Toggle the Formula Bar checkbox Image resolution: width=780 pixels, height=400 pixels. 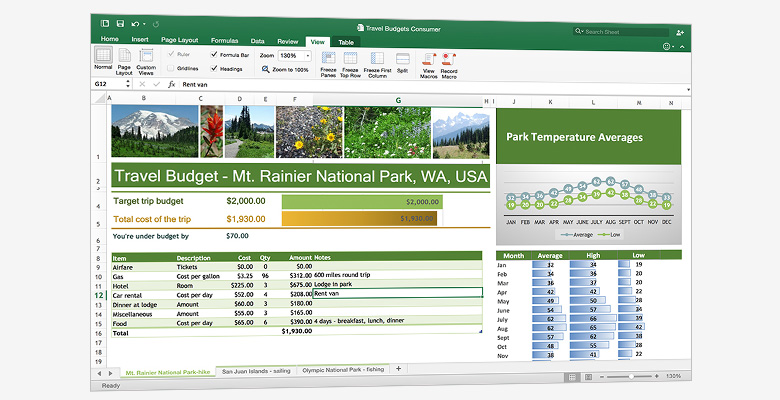[x=214, y=54]
